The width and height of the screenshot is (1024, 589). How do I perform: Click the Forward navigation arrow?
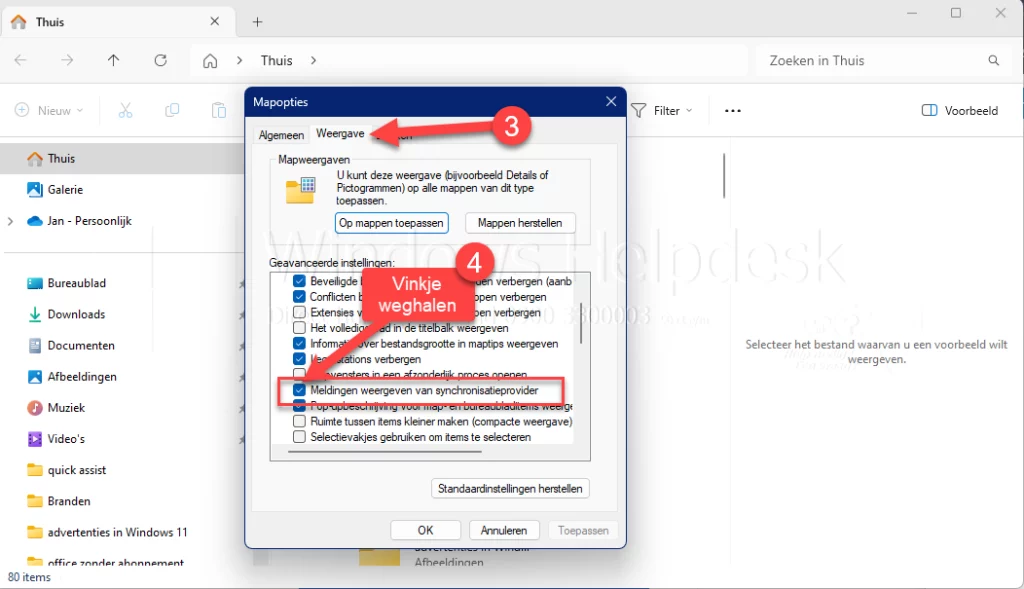coord(67,60)
